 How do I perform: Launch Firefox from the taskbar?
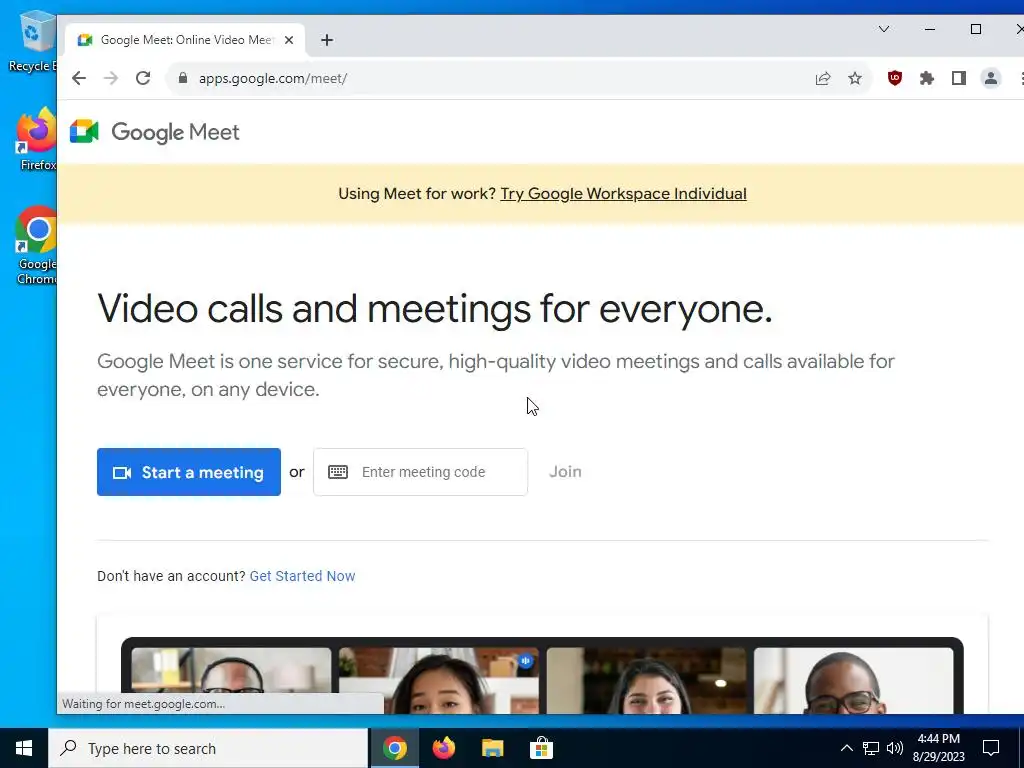(443, 748)
